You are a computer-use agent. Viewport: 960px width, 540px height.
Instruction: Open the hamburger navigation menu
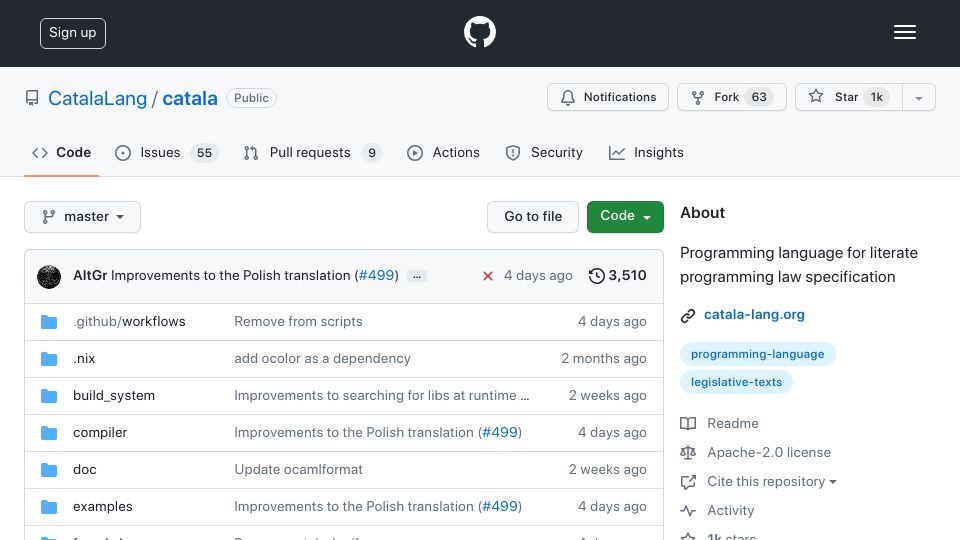pyautogui.click(x=904, y=32)
